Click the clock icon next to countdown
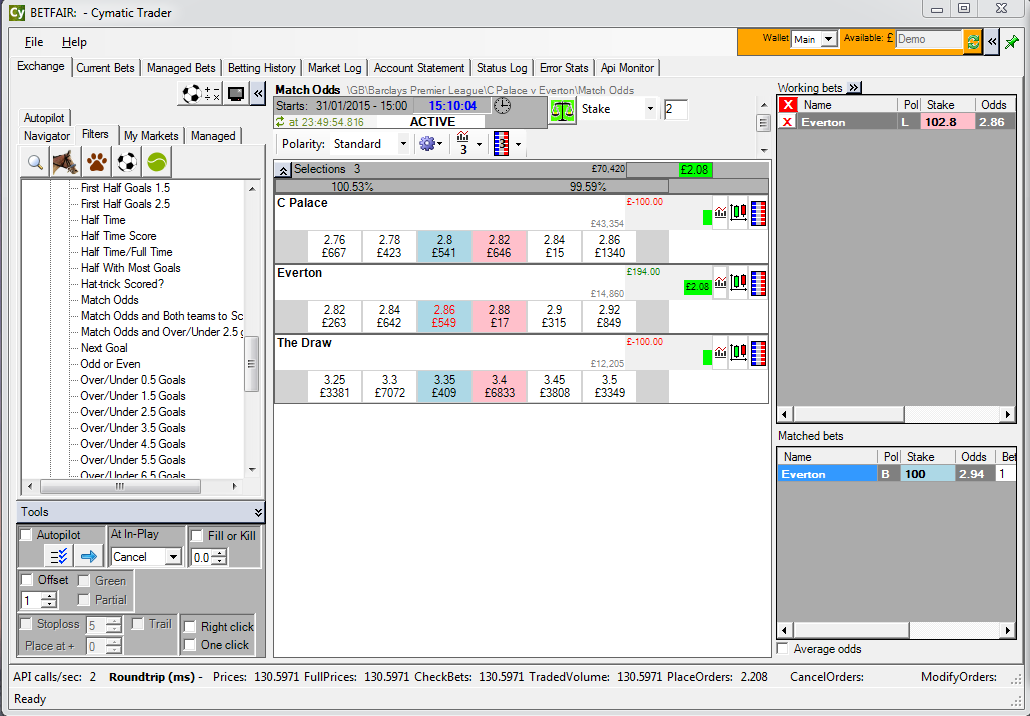 click(503, 106)
